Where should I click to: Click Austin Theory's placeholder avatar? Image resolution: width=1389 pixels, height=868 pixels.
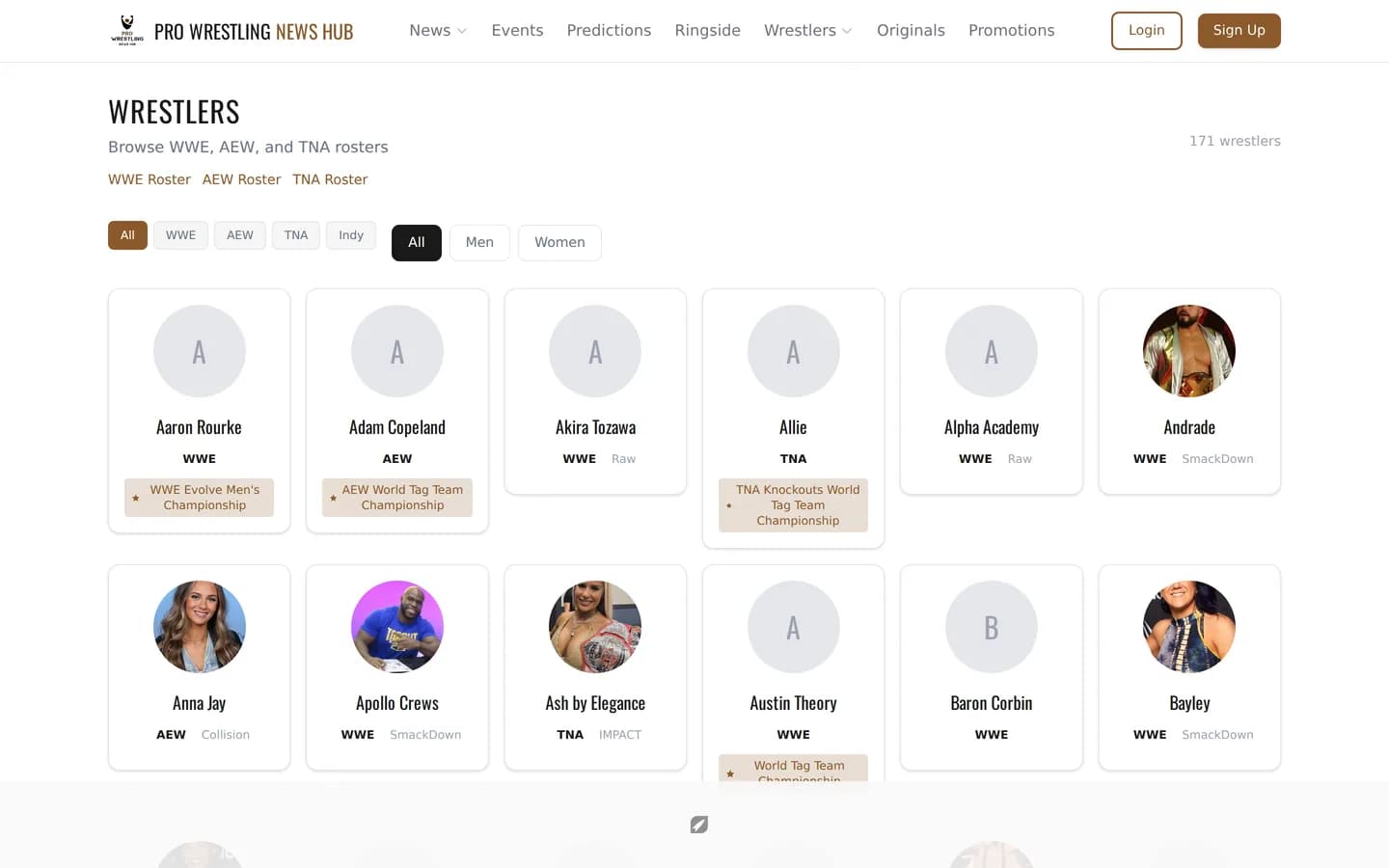[794, 627]
